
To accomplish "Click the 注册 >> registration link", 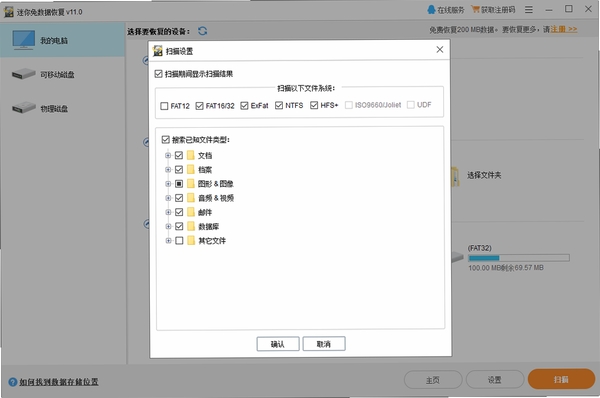I will click(564, 29).
